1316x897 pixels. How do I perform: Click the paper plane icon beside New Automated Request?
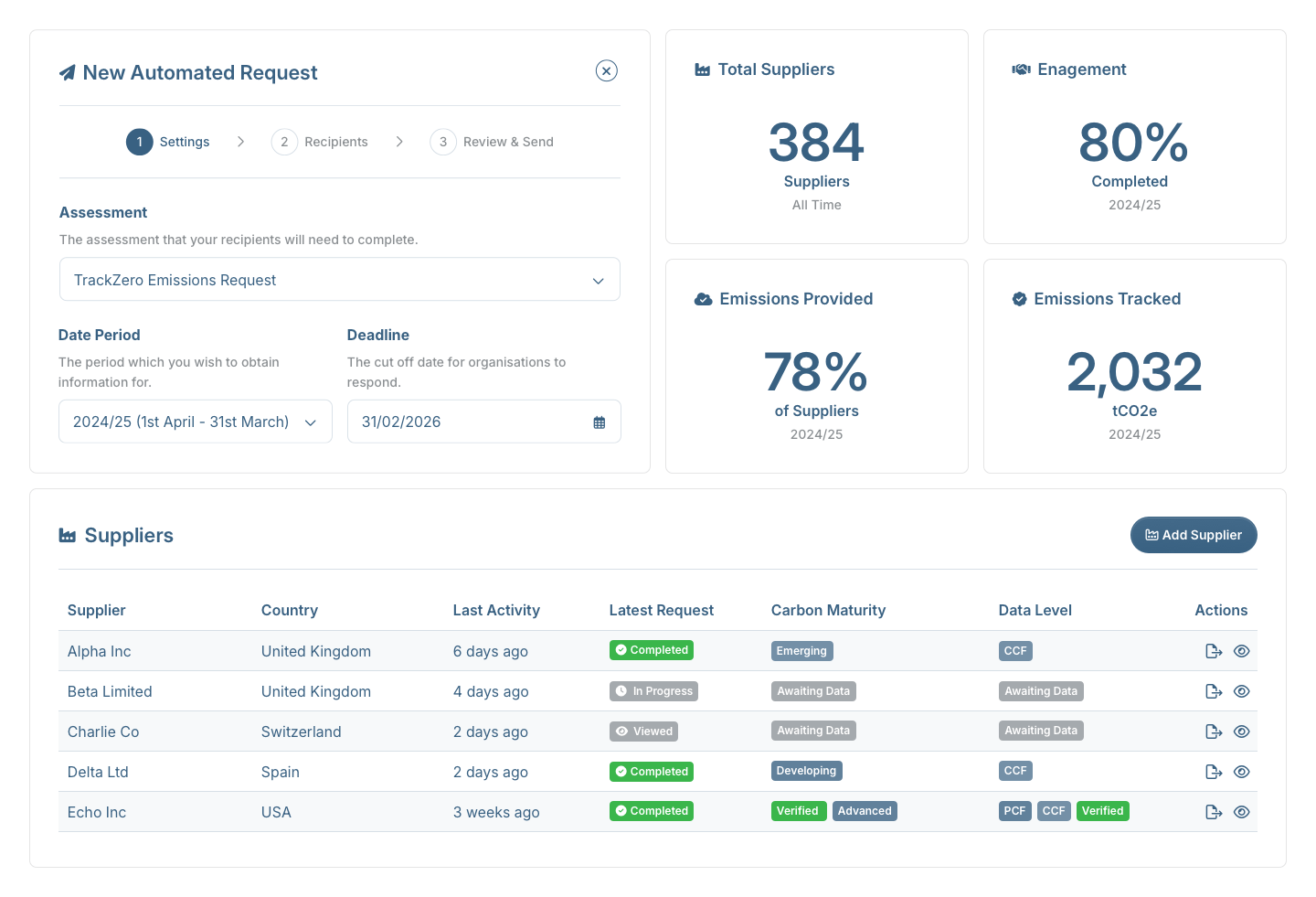[x=67, y=71]
